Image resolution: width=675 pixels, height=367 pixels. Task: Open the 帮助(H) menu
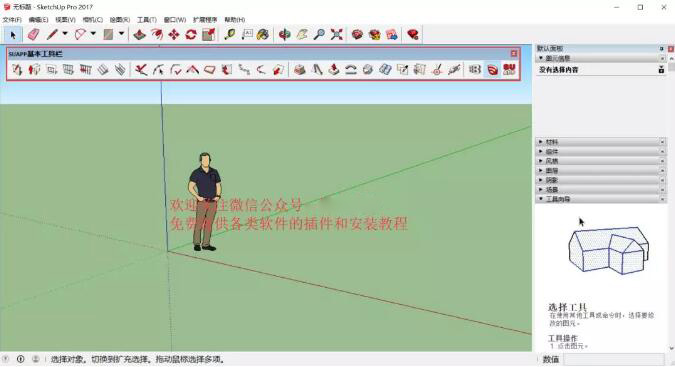pyautogui.click(x=235, y=20)
